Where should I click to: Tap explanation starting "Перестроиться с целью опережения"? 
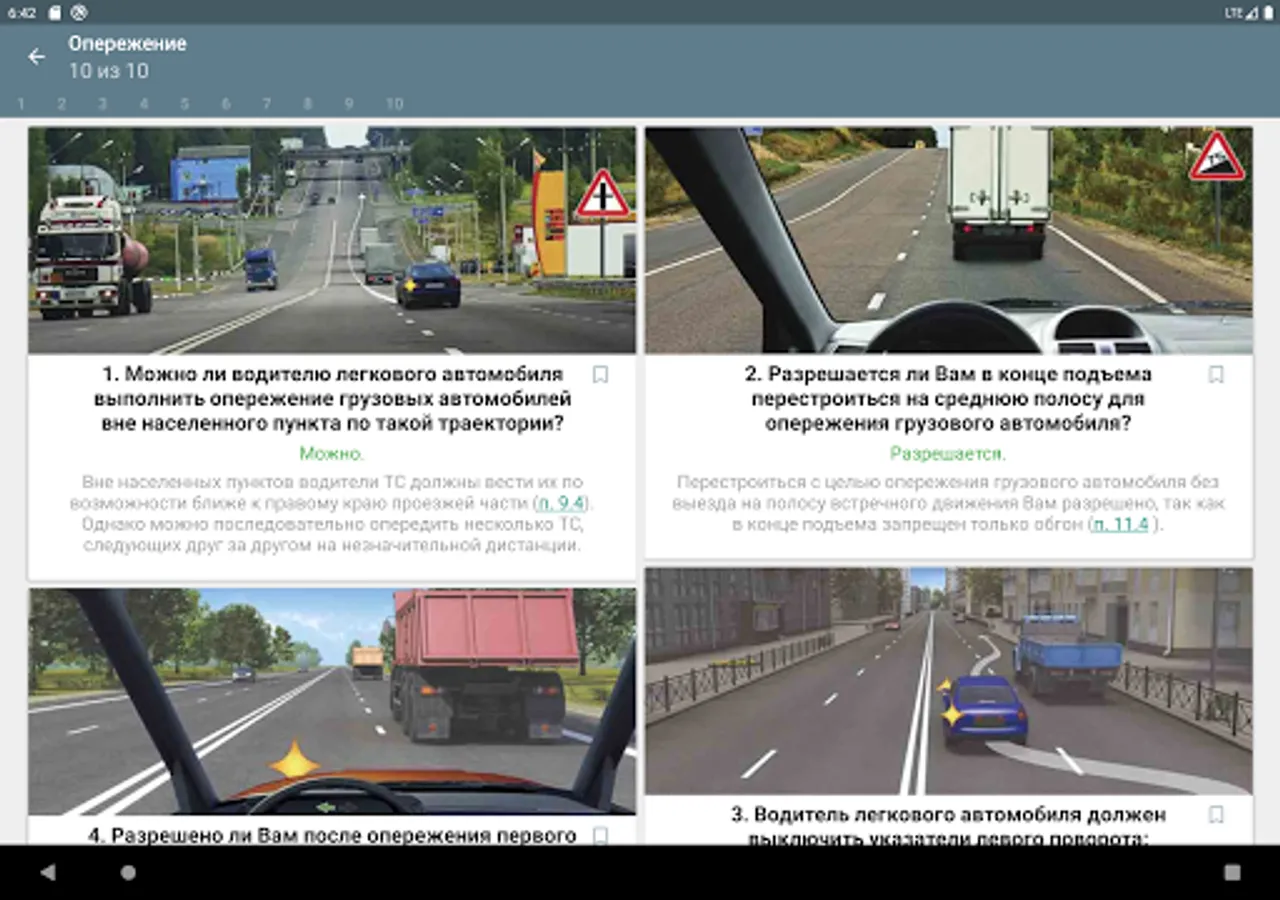coord(948,503)
